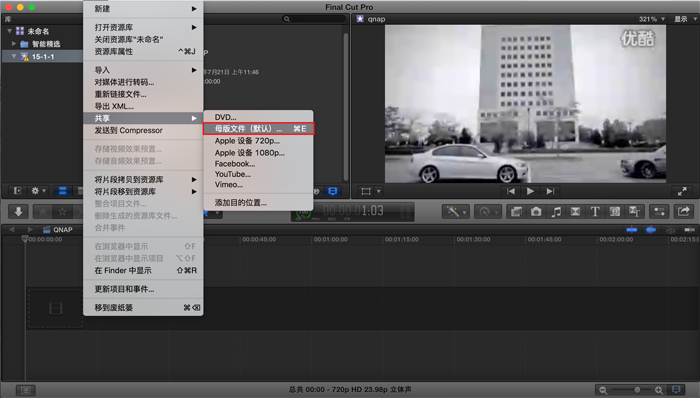The width and height of the screenshot is (700, 398).
Task: Click the share export toolbar icon
Action: coord(683,211)
